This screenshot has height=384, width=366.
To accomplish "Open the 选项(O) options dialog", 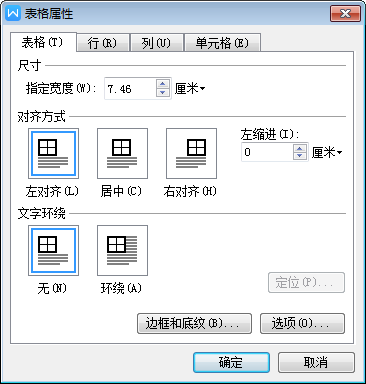I will click(x=302, y=323).
